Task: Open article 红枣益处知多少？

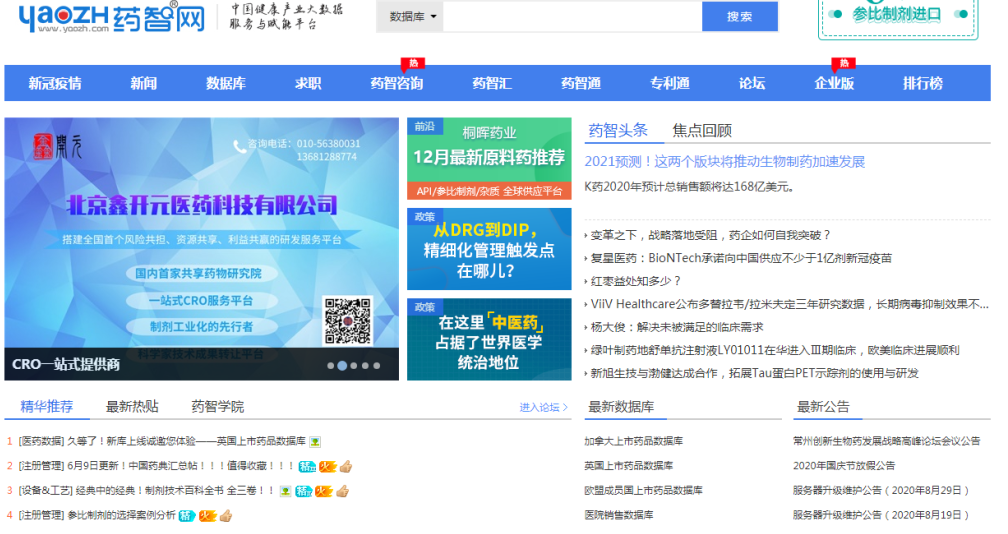Action: (635, 281)
